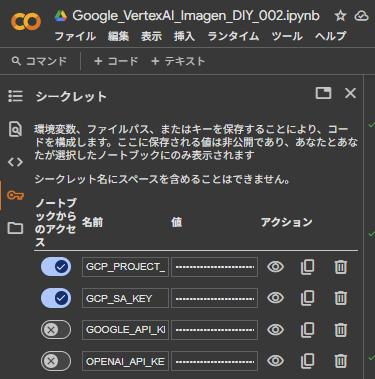Screen dimensions: 375x379
Task: Open the ランタイム menu
Action: (233, 36)
